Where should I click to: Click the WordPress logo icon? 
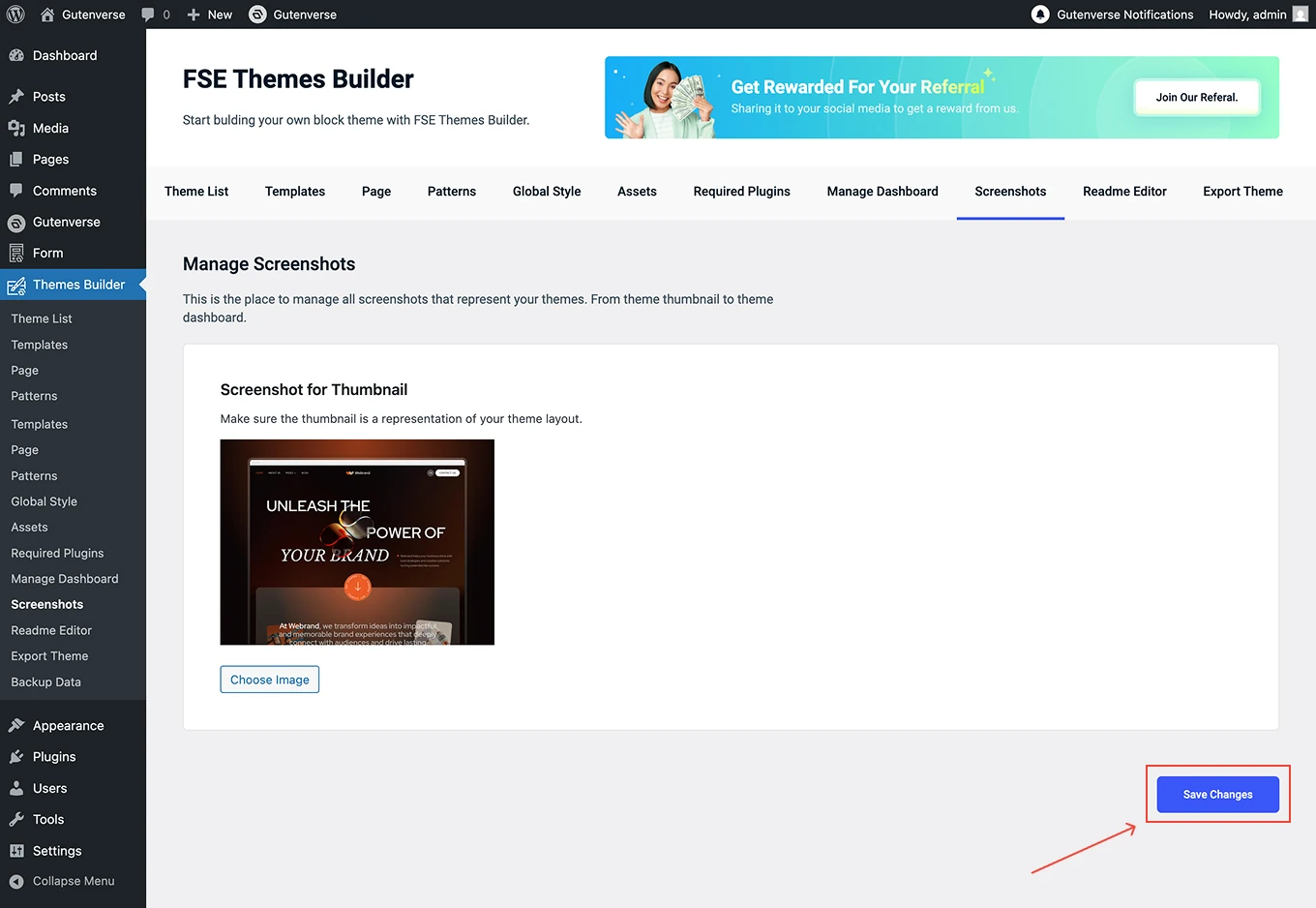pos(15,15)
